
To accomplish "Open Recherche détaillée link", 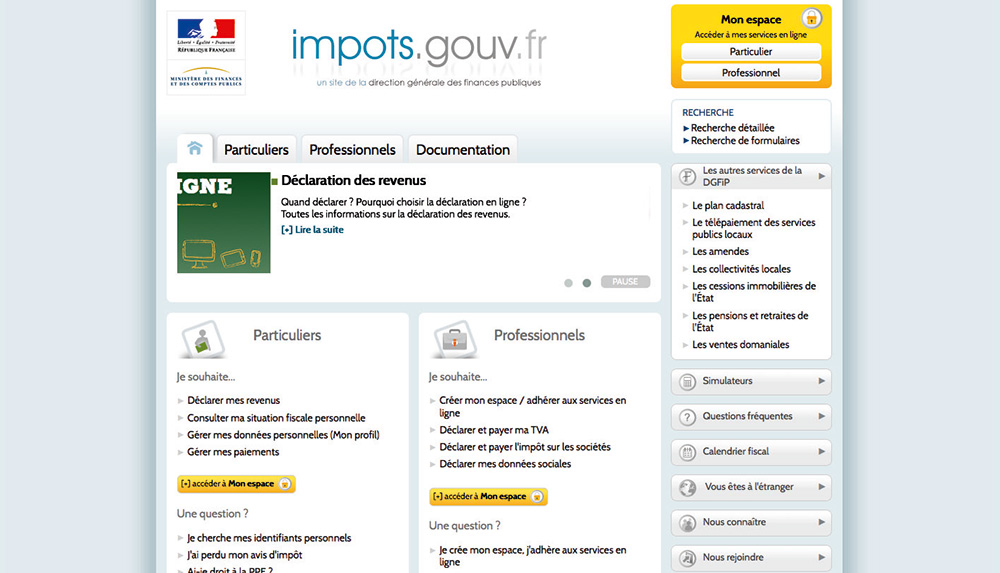I will [x=732, y=128].
